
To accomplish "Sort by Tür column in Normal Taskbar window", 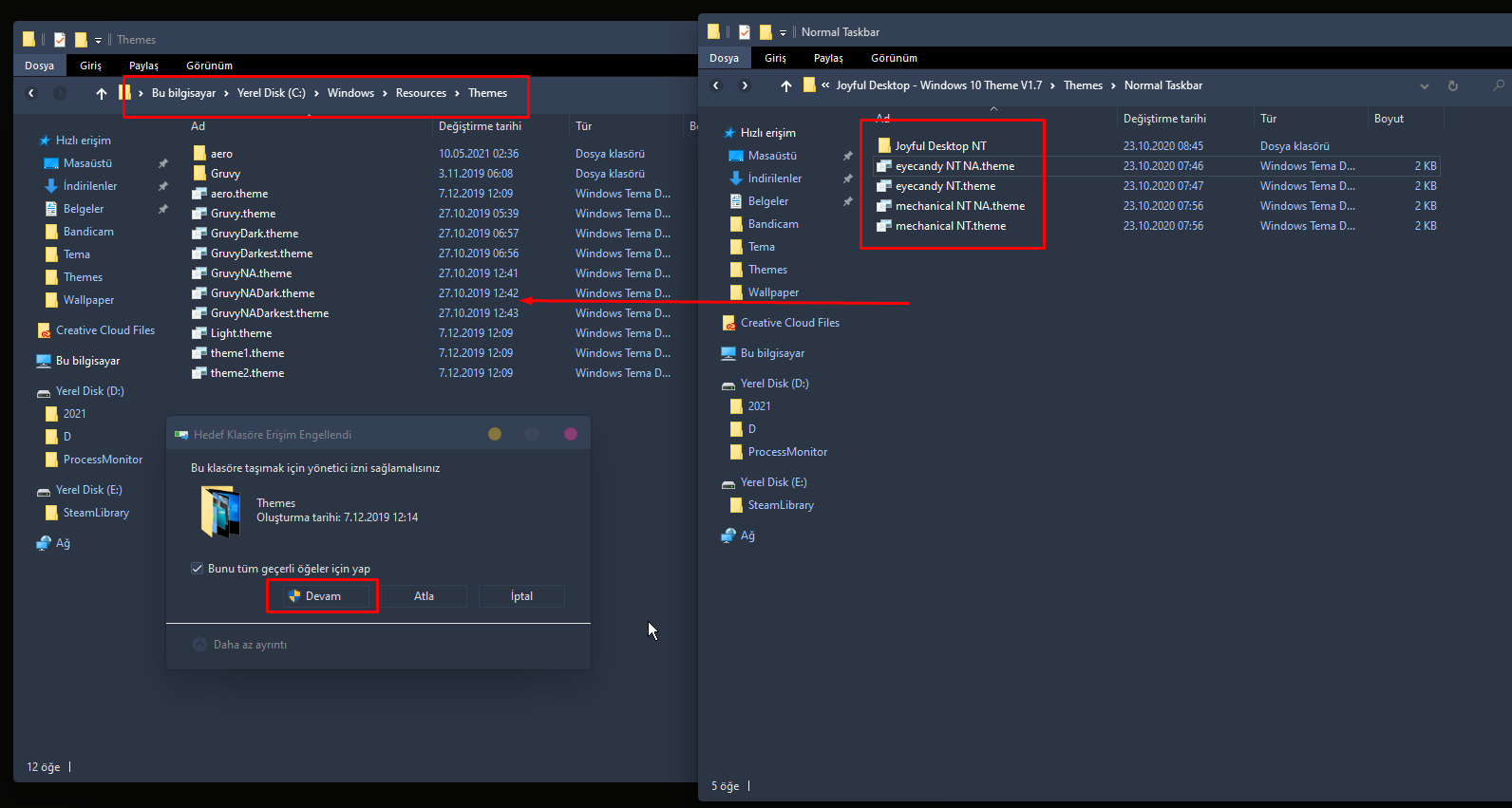I will pos(1268,119).
